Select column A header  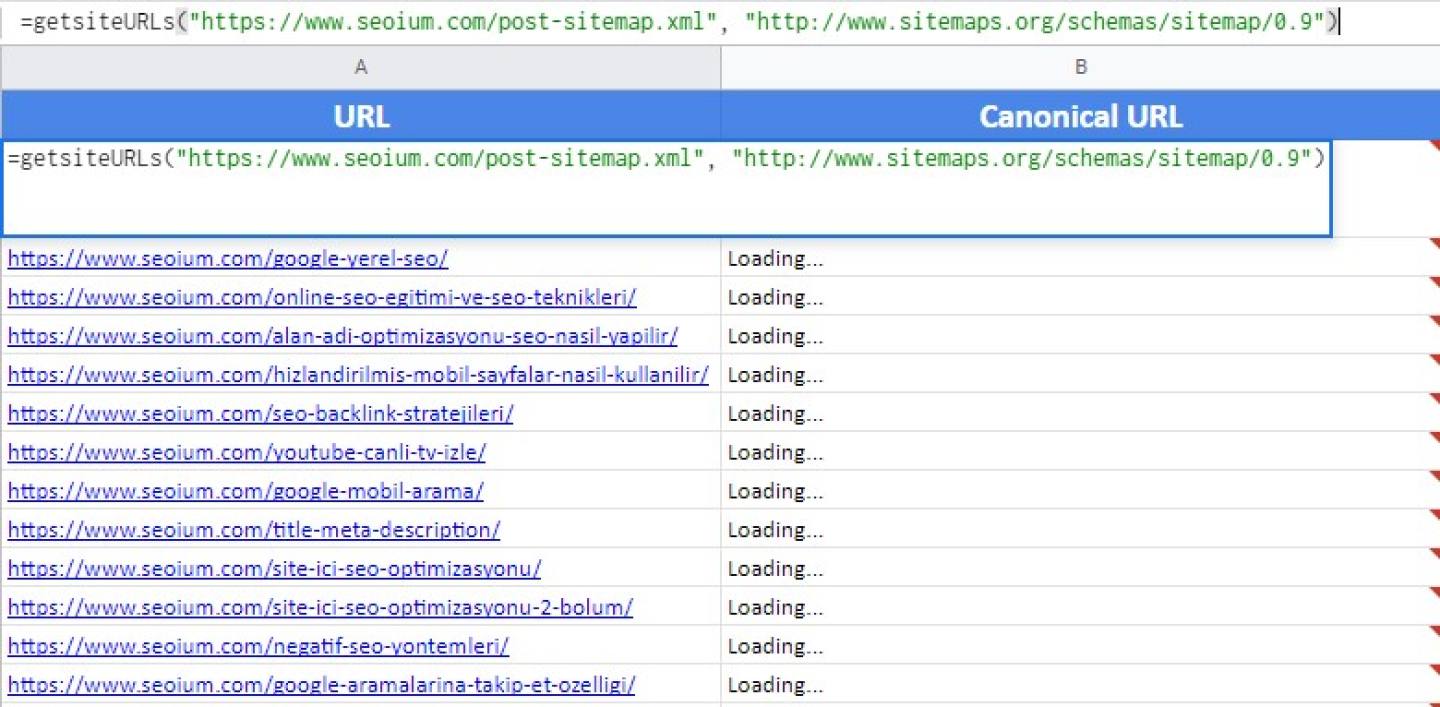coord(361,67)
